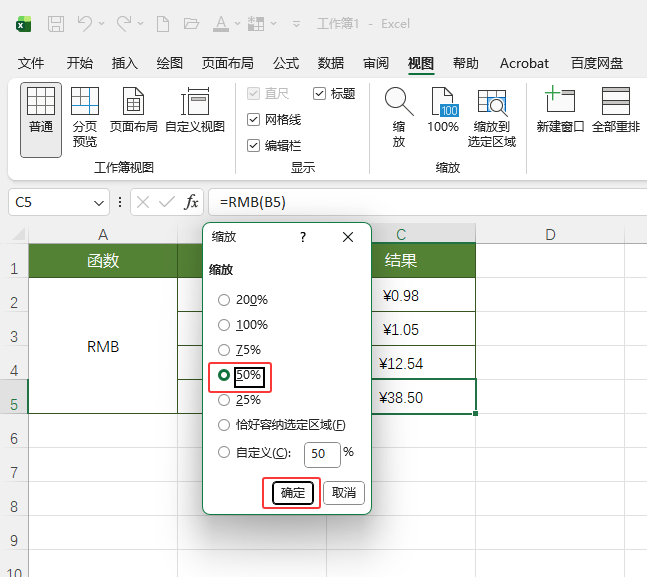The image size is (647, 577).
Task: Select the Custom (自定义) zoom radio option
Action: [224, 452]
